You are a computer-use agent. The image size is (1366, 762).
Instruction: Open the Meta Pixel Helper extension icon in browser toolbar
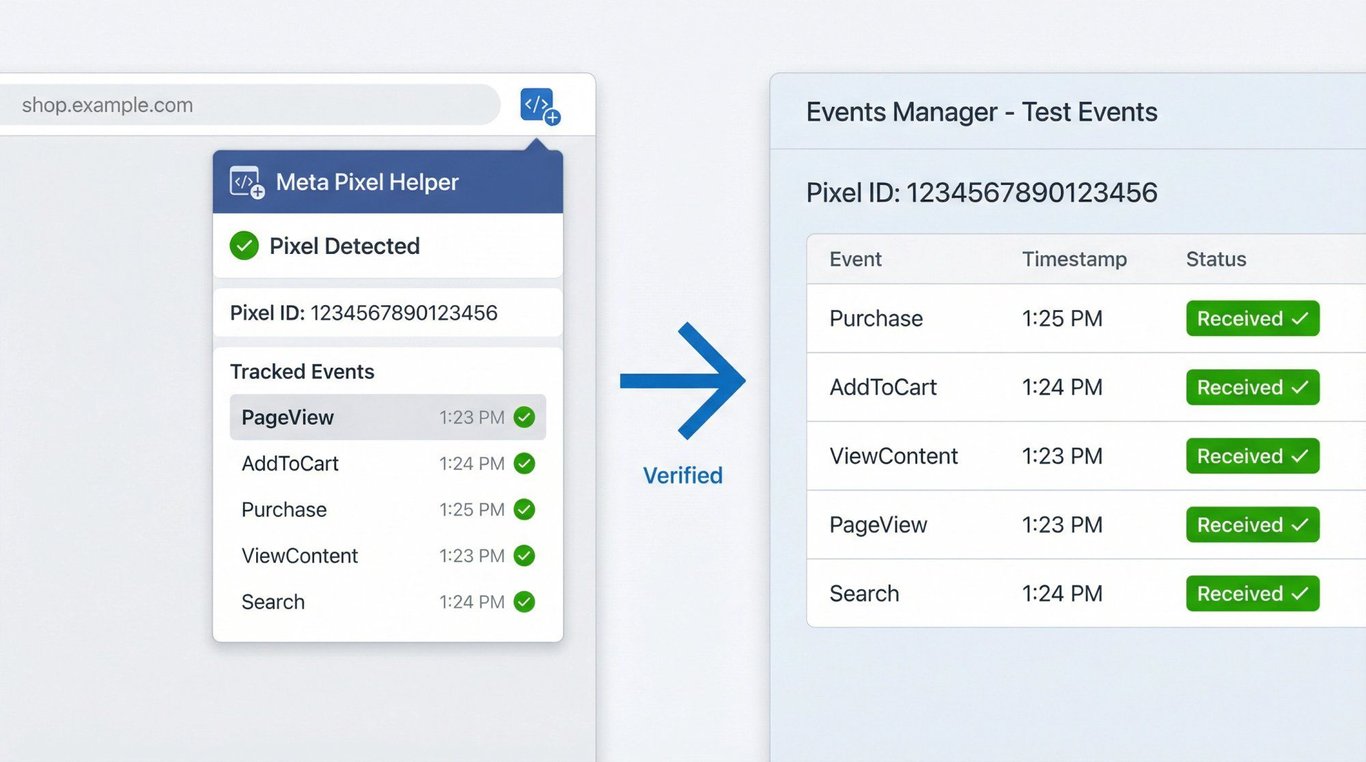pyautogui.click(x=540, y=106)
